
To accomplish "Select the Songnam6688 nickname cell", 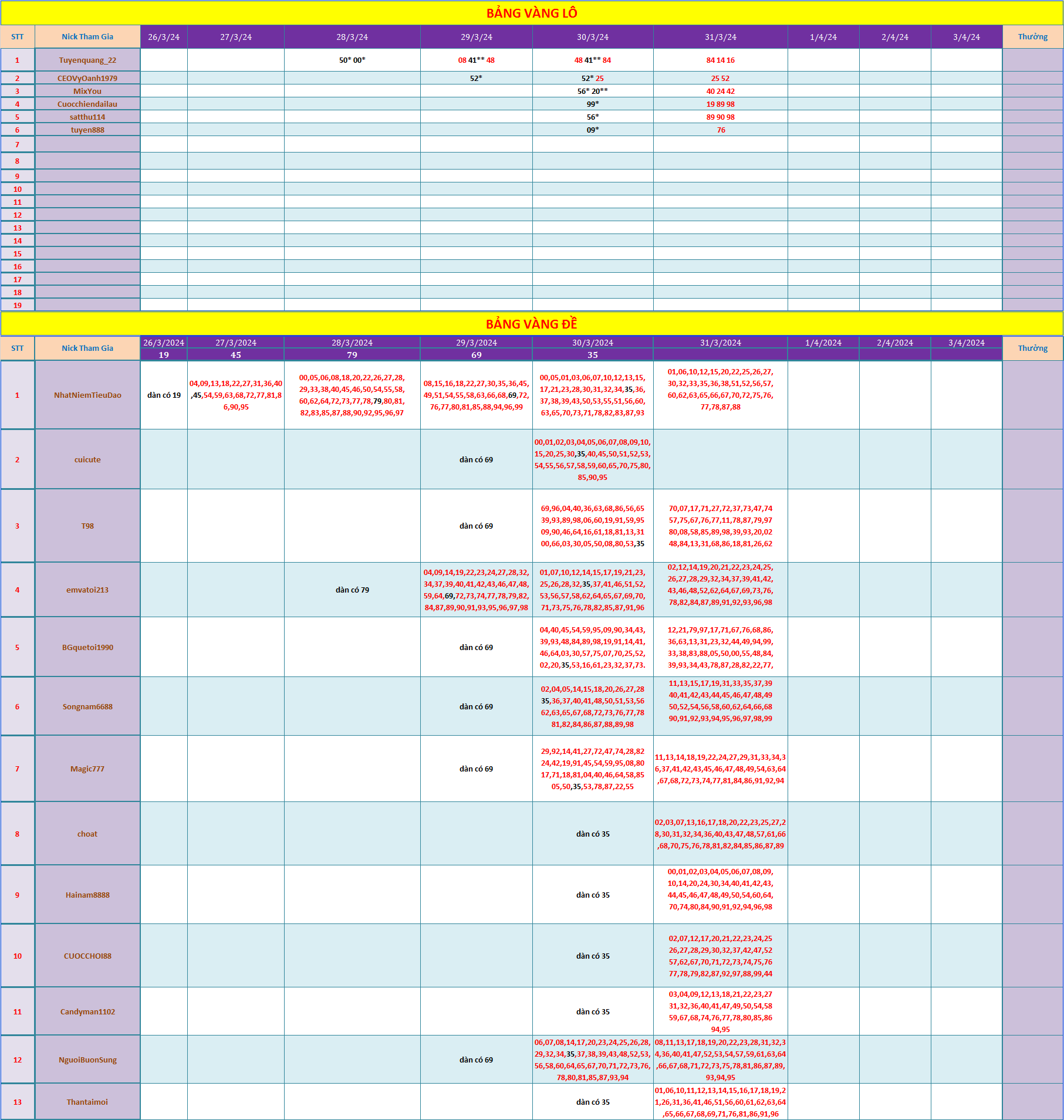I will (87, 706).
